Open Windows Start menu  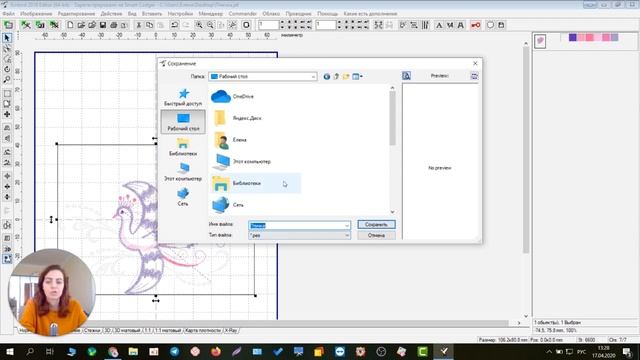click(9, 351)
